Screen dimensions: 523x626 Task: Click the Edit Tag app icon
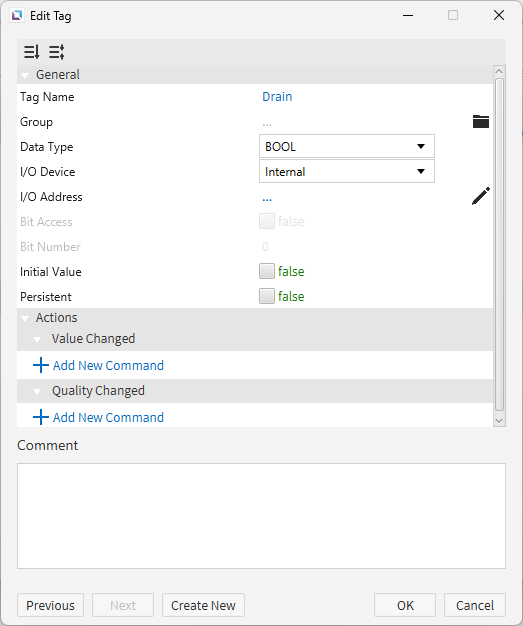(17, 16)
